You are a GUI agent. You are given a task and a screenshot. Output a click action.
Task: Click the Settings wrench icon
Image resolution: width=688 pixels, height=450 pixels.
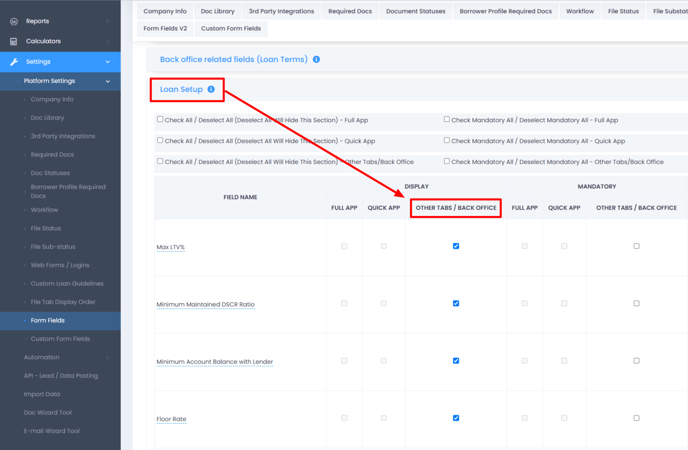pos(14,62)
